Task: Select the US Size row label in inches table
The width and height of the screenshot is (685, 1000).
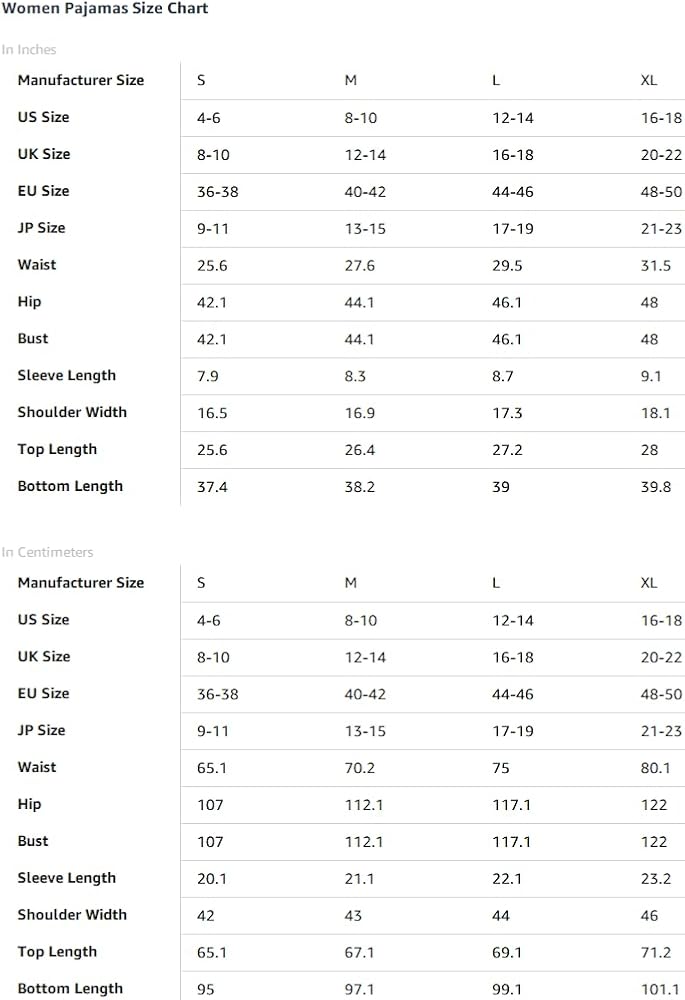Action: (43, 117)
